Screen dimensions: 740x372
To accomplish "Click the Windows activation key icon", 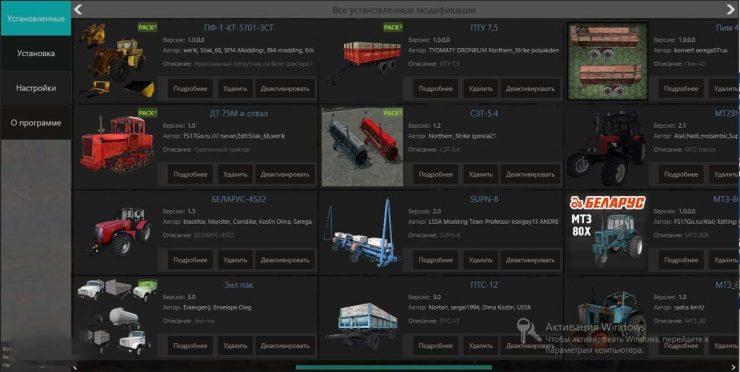I will tap(528, 330).
